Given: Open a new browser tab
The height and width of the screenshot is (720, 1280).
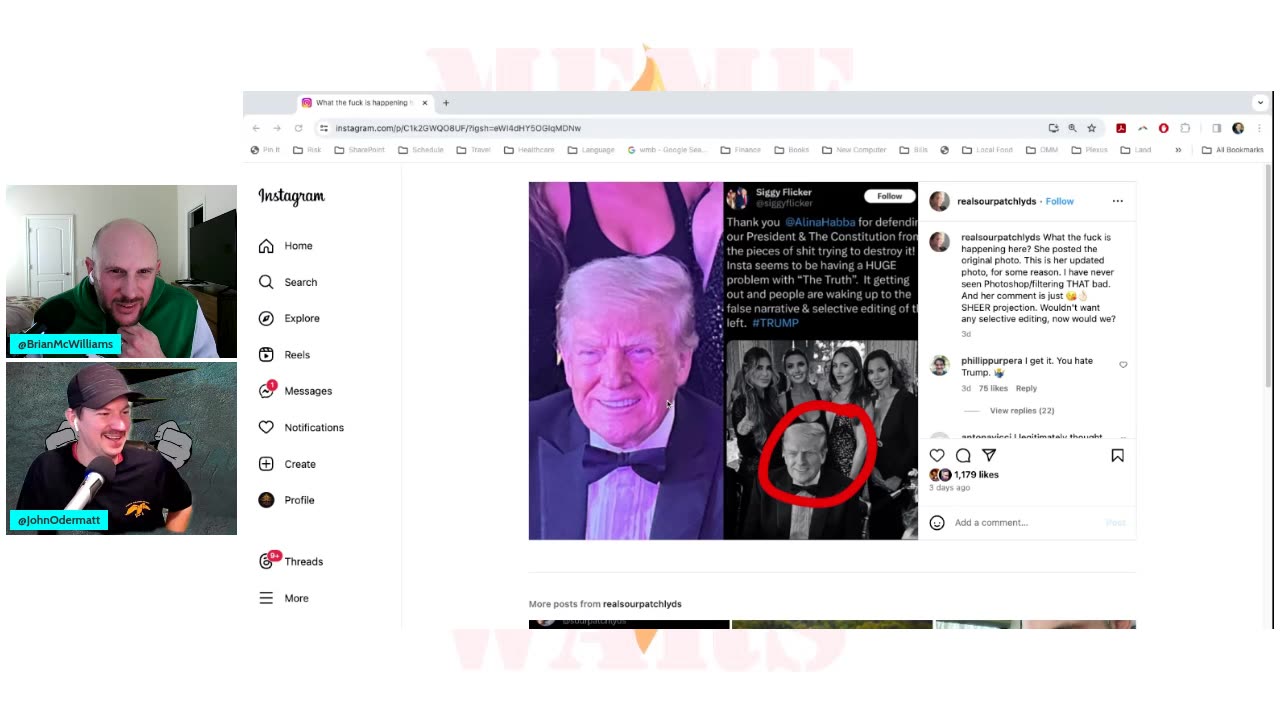Looking at the screenshot, I should coord(446,103).
